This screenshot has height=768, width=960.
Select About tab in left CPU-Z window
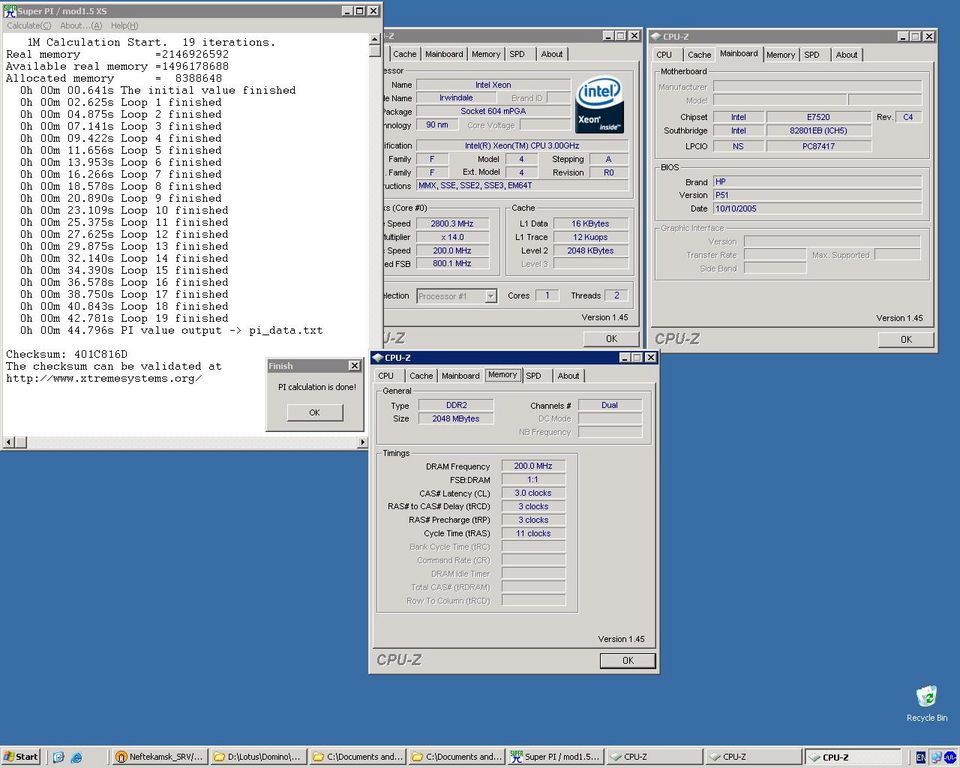coord(552,54)
